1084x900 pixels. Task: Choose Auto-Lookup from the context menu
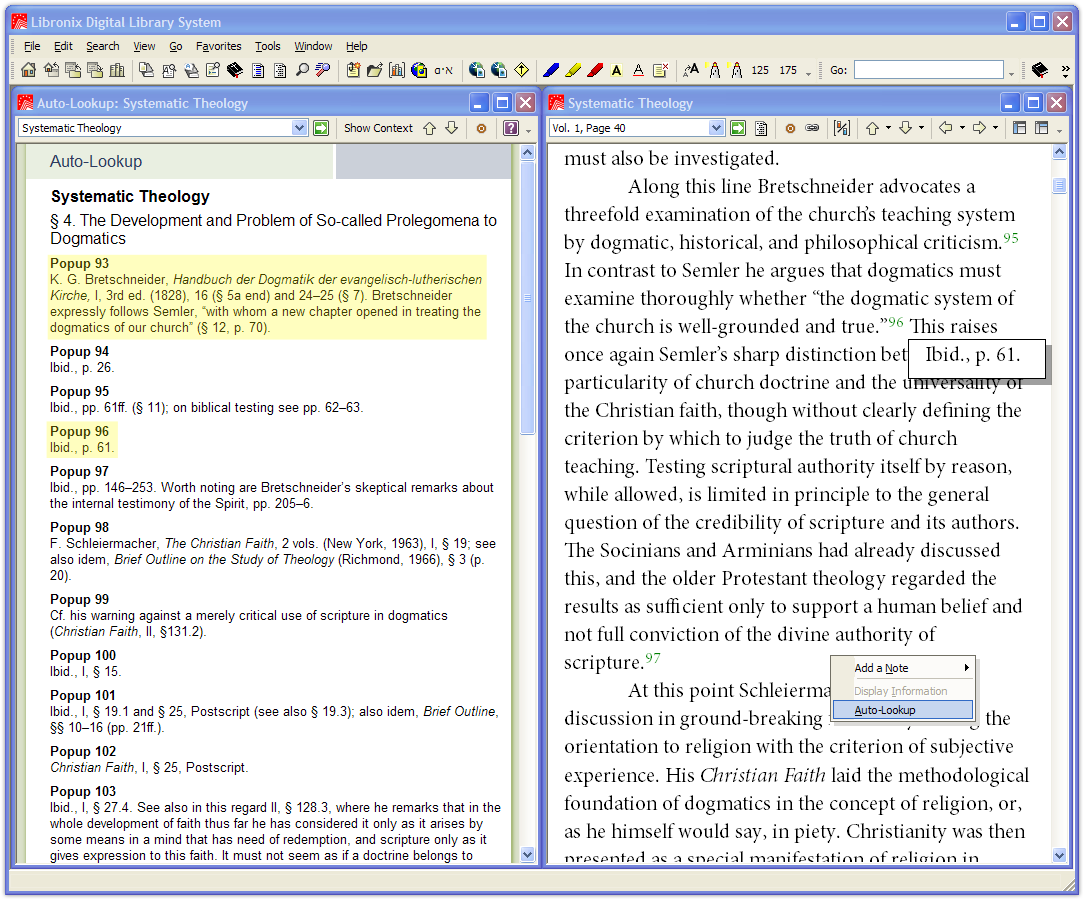point(885,710)
